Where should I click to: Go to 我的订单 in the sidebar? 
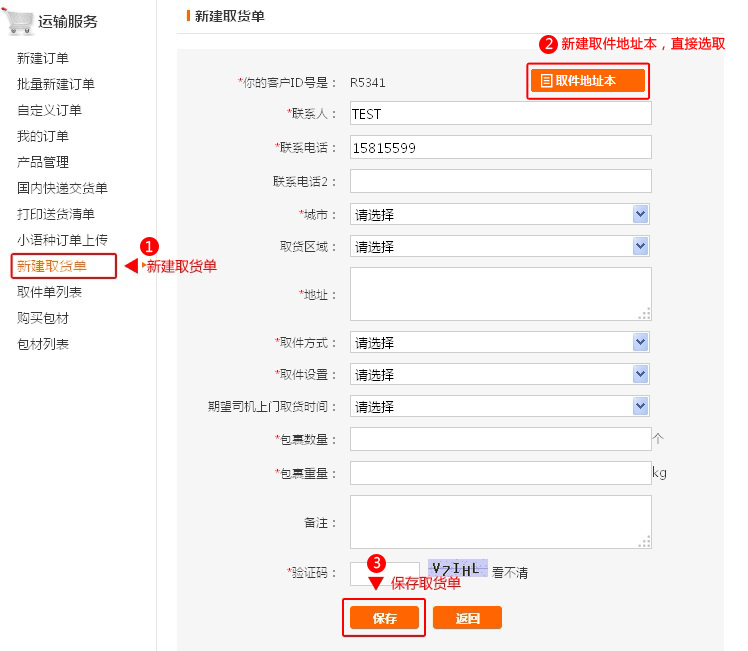click(43, 137)
